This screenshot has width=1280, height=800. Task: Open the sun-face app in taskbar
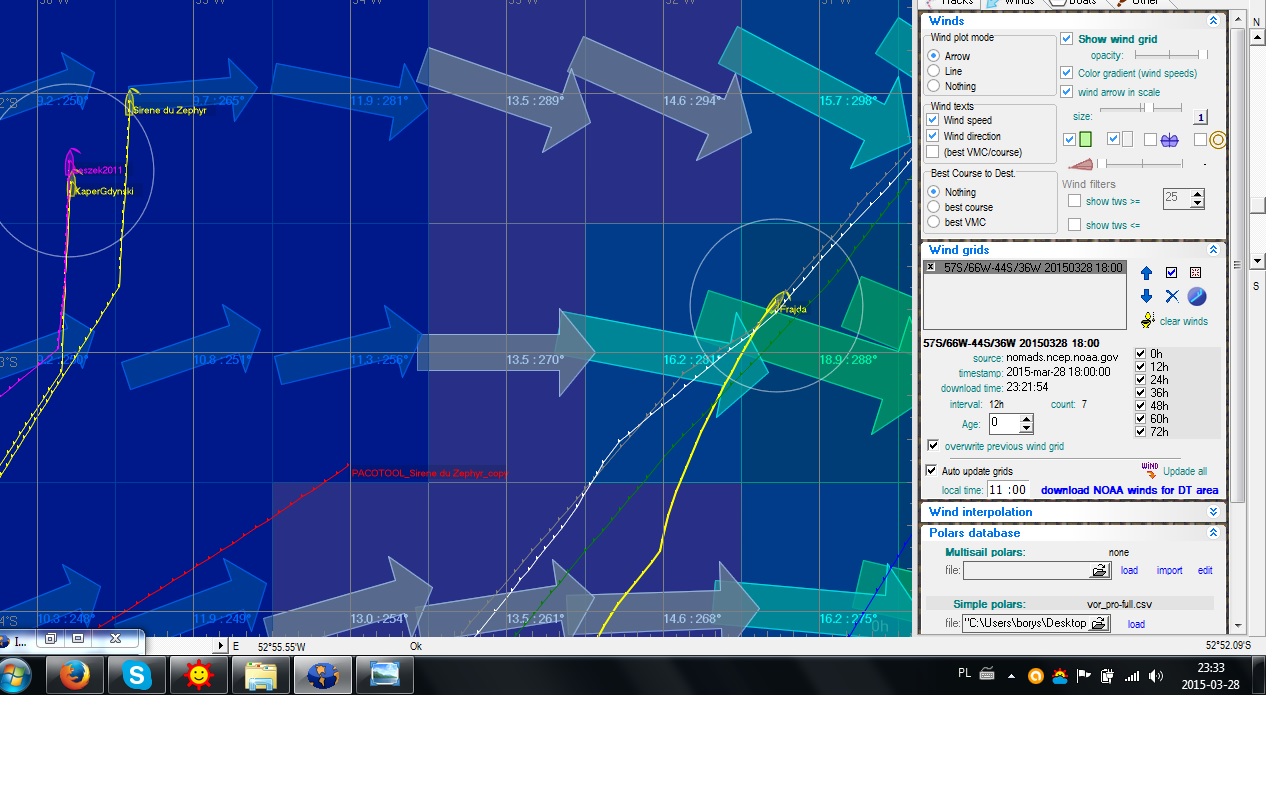(198, 676)
